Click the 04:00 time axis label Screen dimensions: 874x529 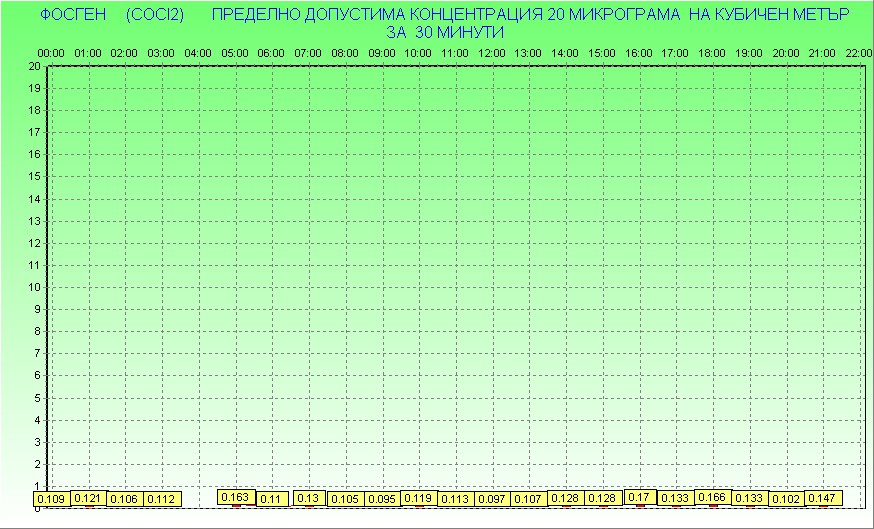tap(198, 52)
